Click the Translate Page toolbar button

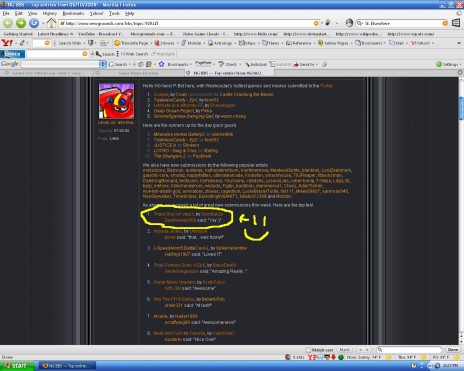pos(131,43)
